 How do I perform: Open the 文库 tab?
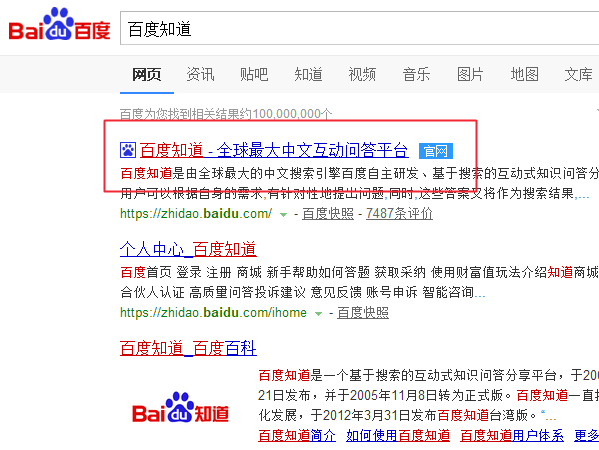[578, 74]
